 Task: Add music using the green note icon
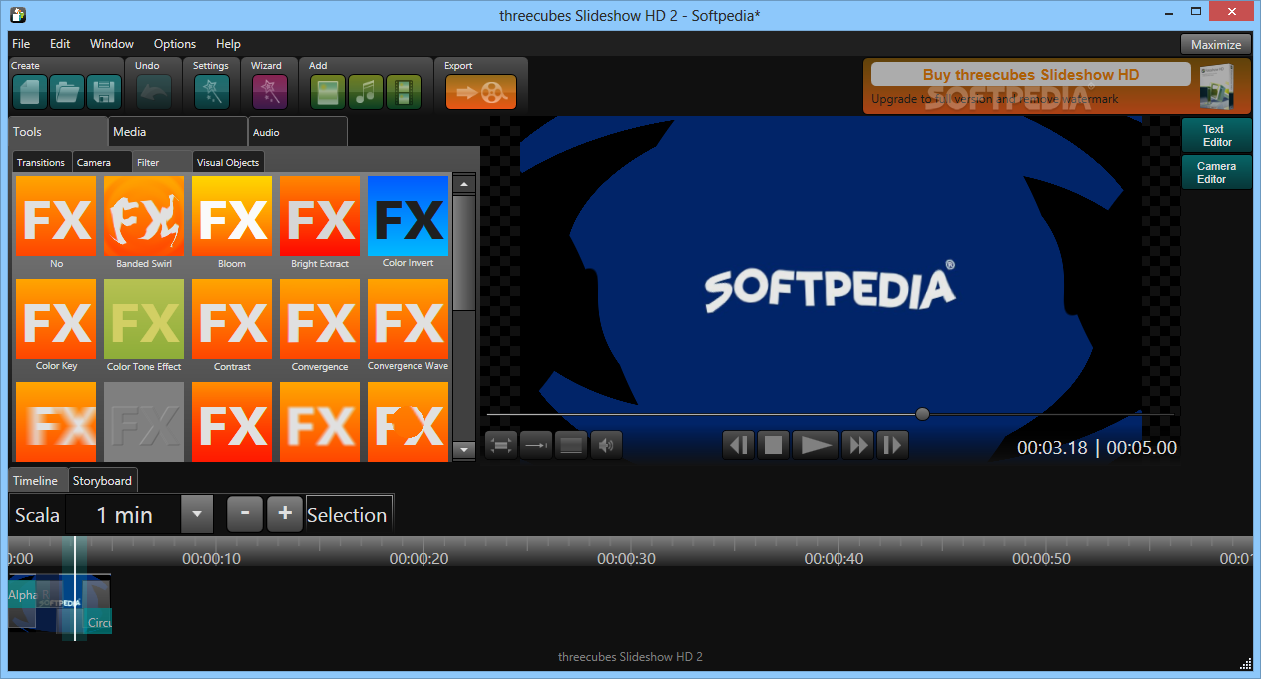366,92
